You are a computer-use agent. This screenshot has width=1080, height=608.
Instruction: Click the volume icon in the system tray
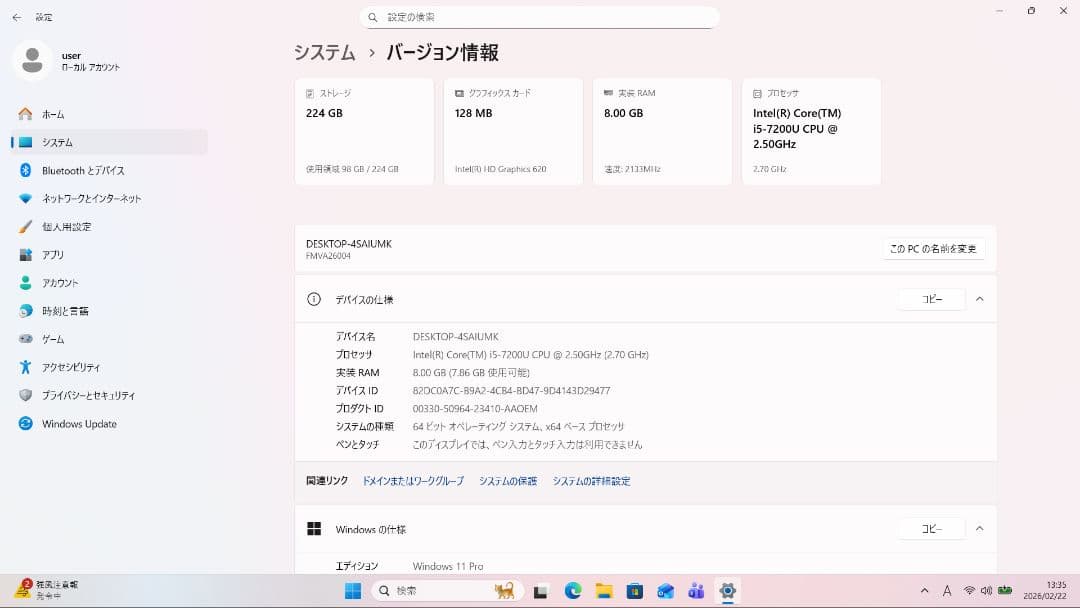pos(986,591)
